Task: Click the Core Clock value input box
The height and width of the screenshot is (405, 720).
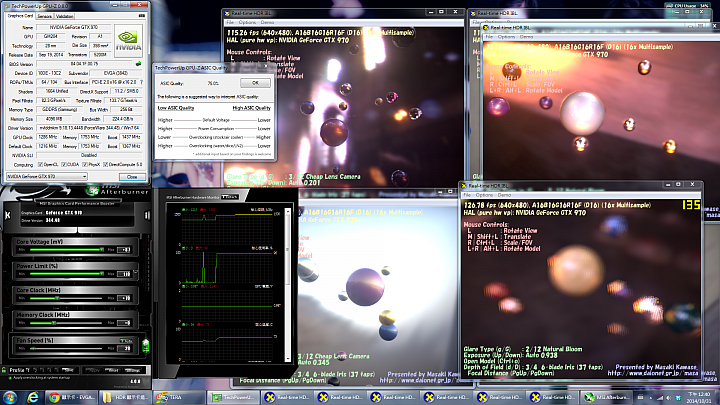Action: [124, 298]
